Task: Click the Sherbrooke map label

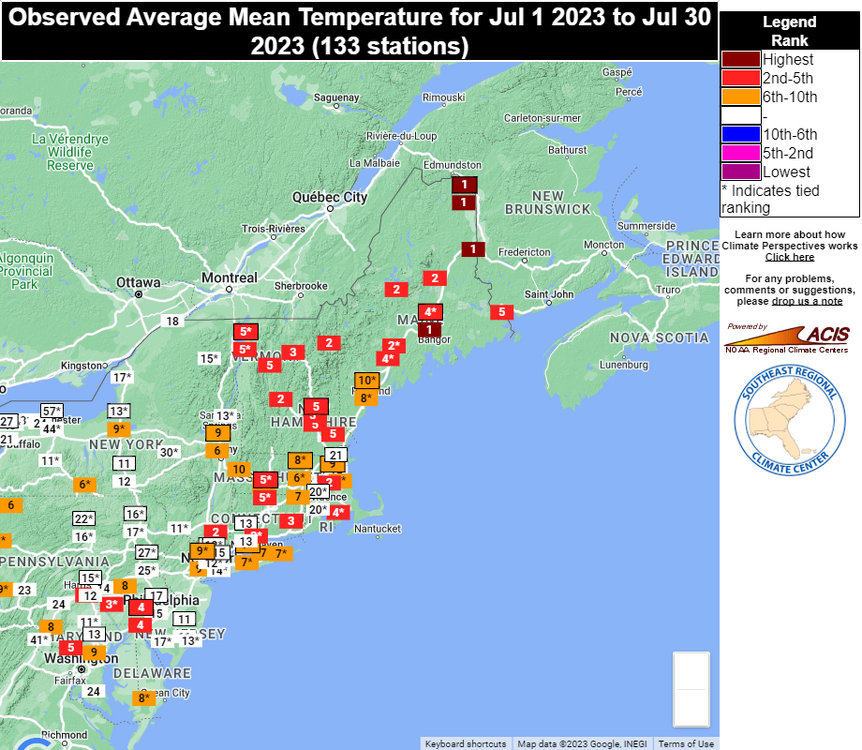Action: (x=301, y=286)
